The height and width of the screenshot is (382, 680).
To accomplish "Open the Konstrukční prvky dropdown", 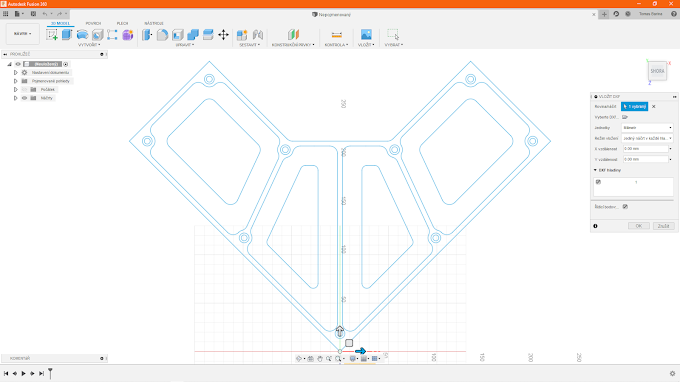I will [x=293, y=45].
